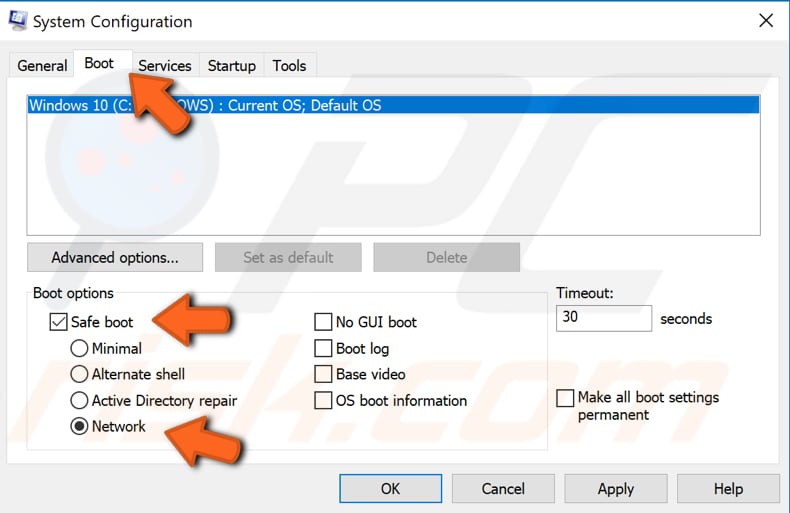Click the Timeout seconds input field
The image size is (790, 513).
(604, 318)
